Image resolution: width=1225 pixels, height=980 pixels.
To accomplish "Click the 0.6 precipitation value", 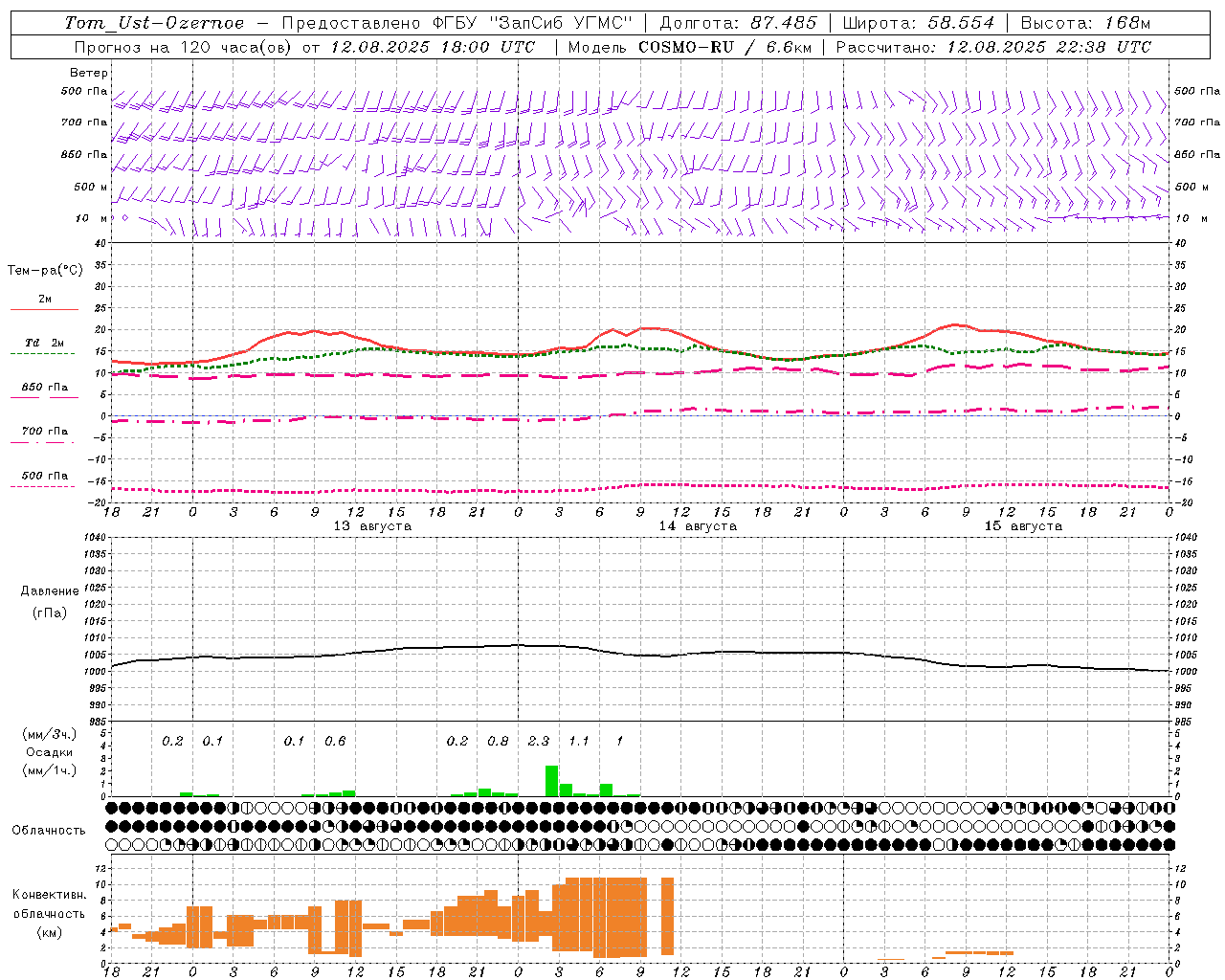I will 335,741.
